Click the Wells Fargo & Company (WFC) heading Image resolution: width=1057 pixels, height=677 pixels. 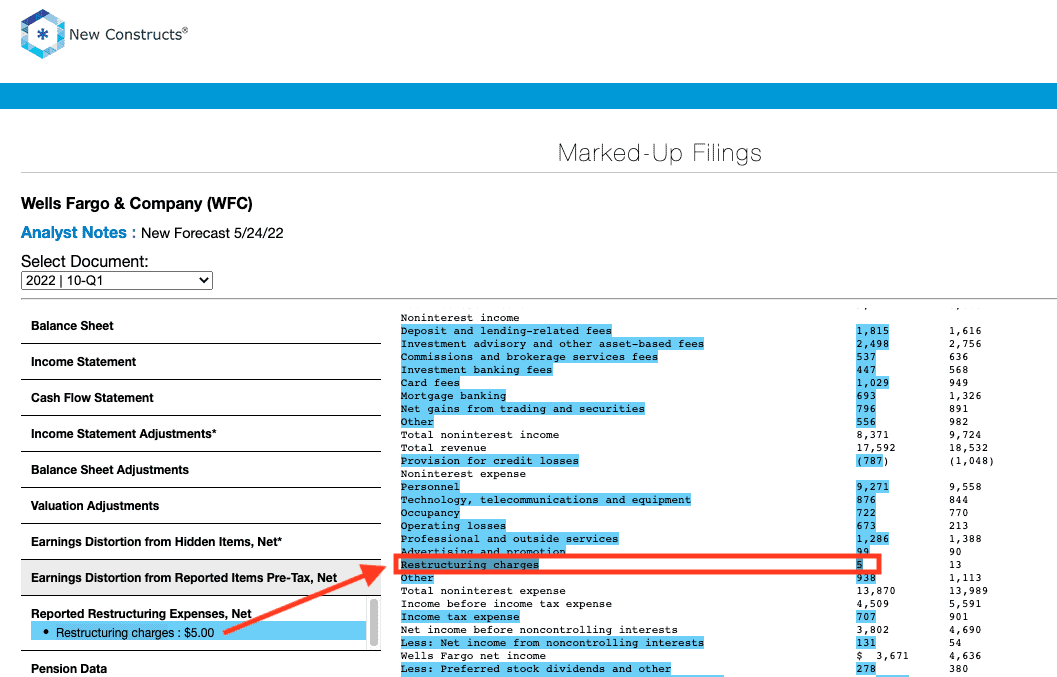(x=137, y=204)
